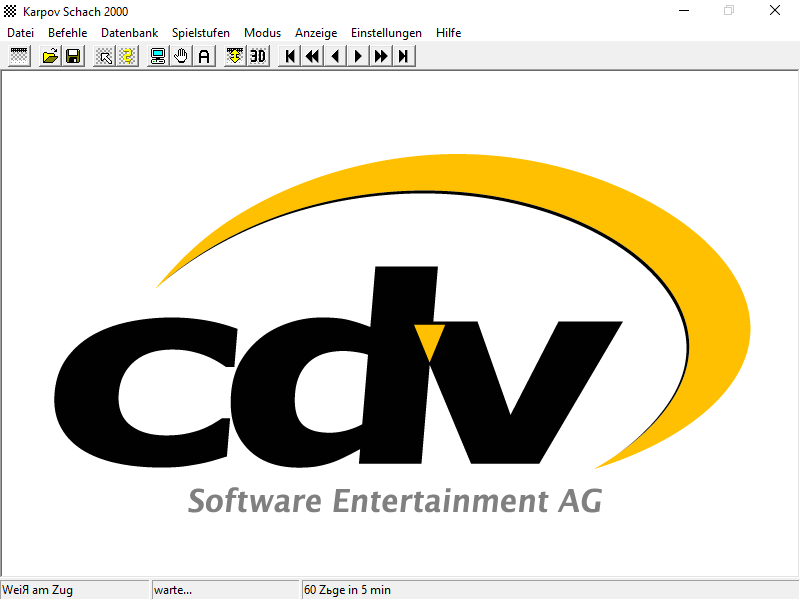
Task: Step forward one move arrow
Action: (358, 56)
